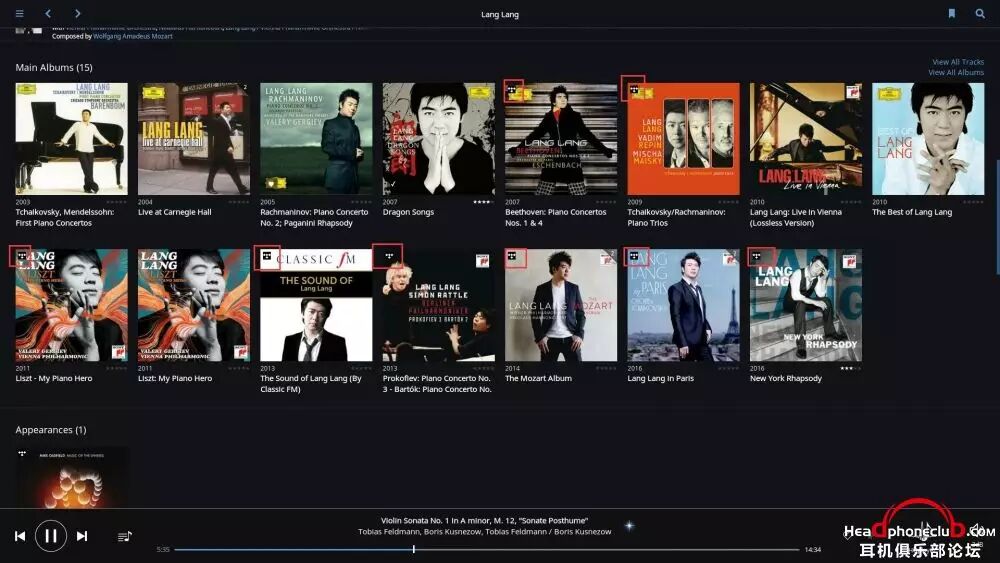Go forward with the right arrow

click(77, 13)
